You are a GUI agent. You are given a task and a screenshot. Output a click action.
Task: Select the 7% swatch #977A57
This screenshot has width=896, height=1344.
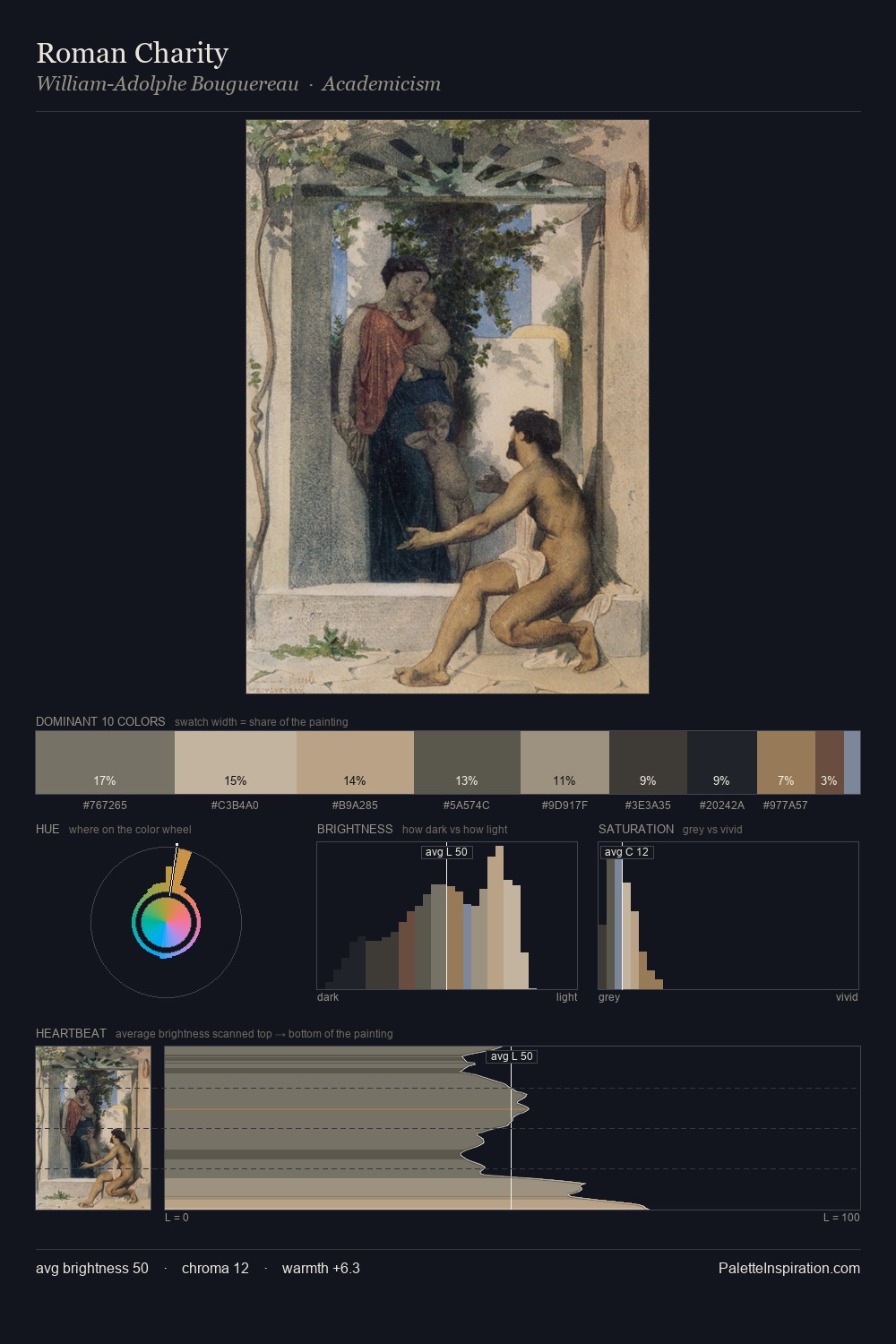coord(786,762)
